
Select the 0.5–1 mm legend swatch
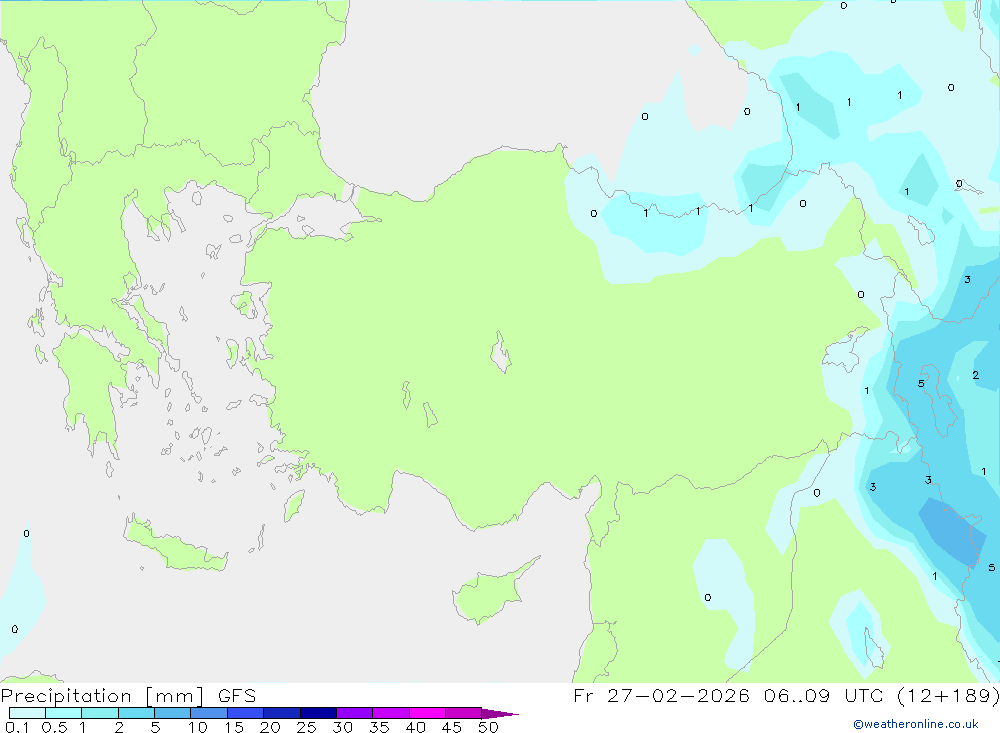coord(63,713)
